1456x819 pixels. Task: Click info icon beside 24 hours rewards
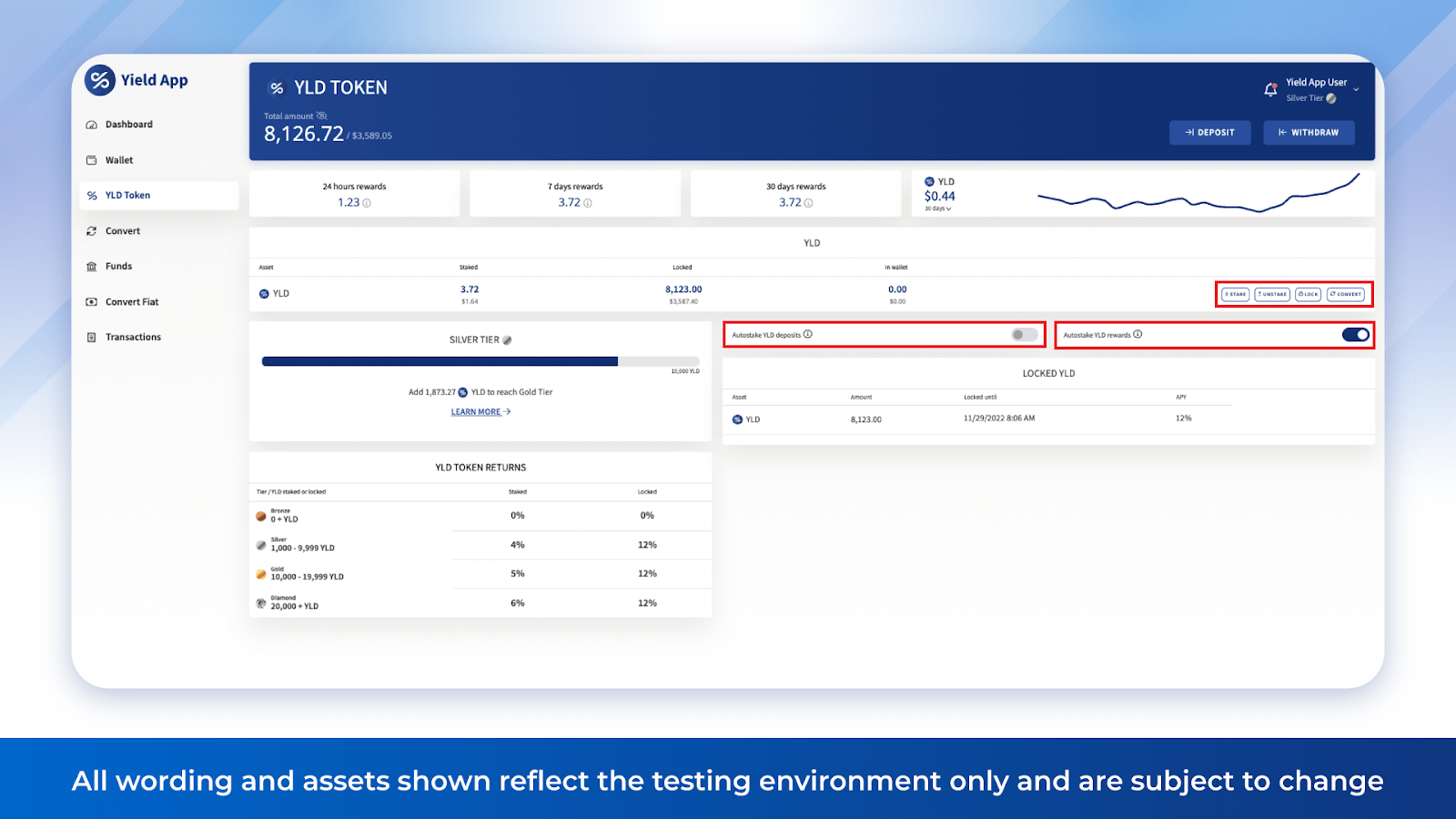pos(367,203)
